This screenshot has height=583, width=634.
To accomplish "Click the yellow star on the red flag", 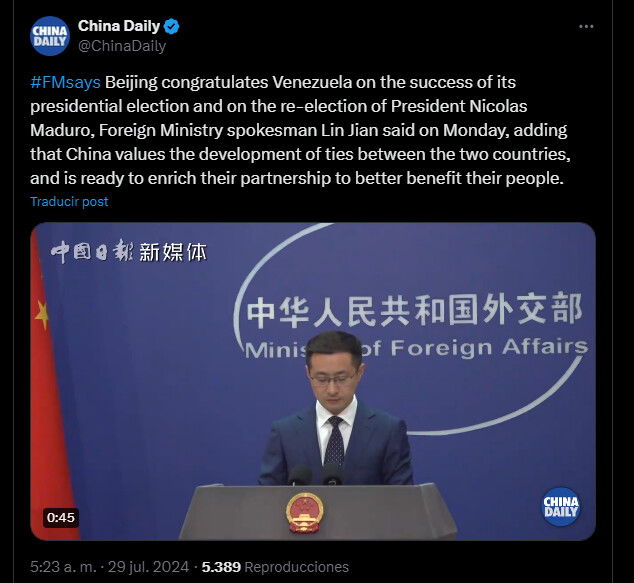I will 42,315.
